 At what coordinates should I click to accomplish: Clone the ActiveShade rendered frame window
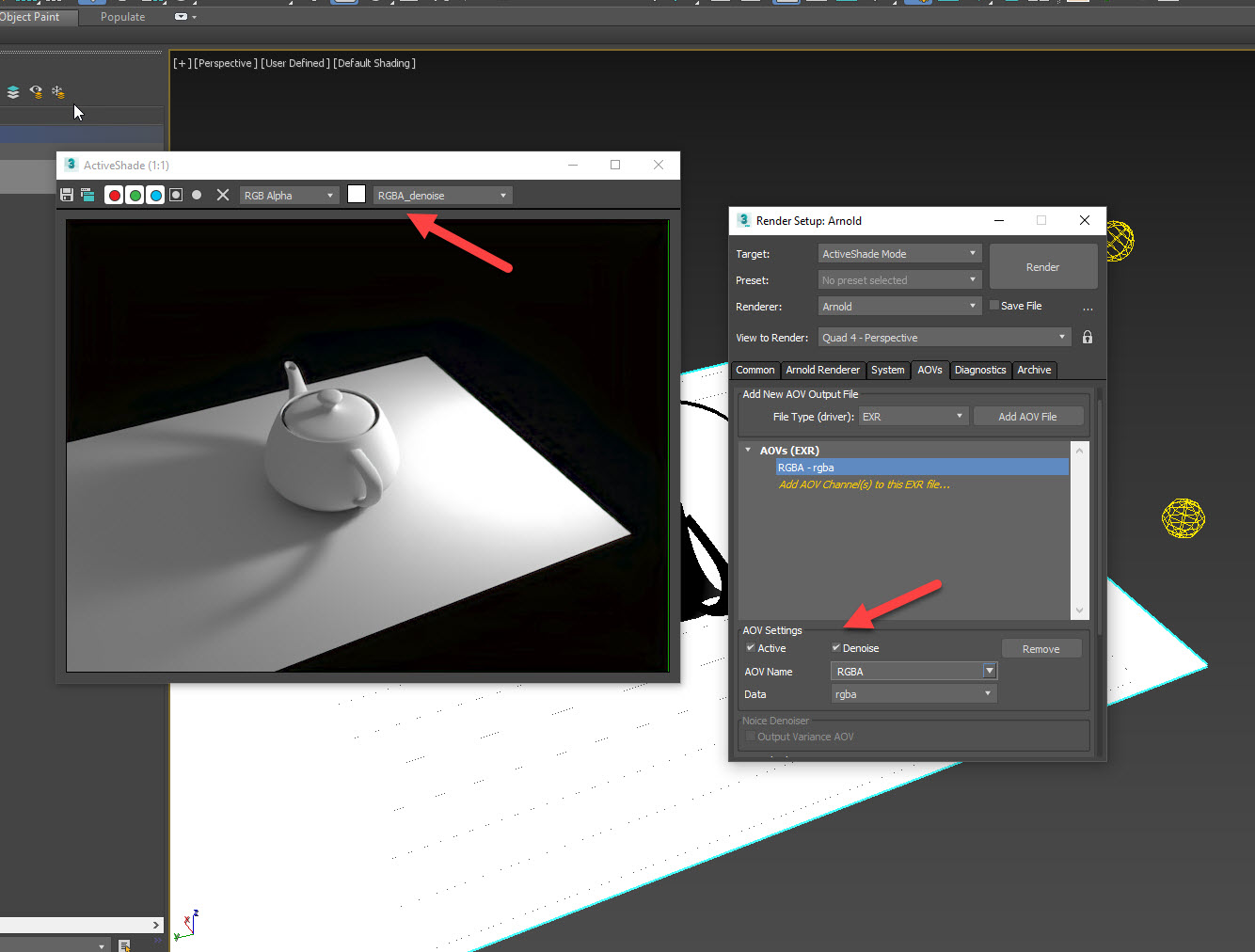click(87, 195)
